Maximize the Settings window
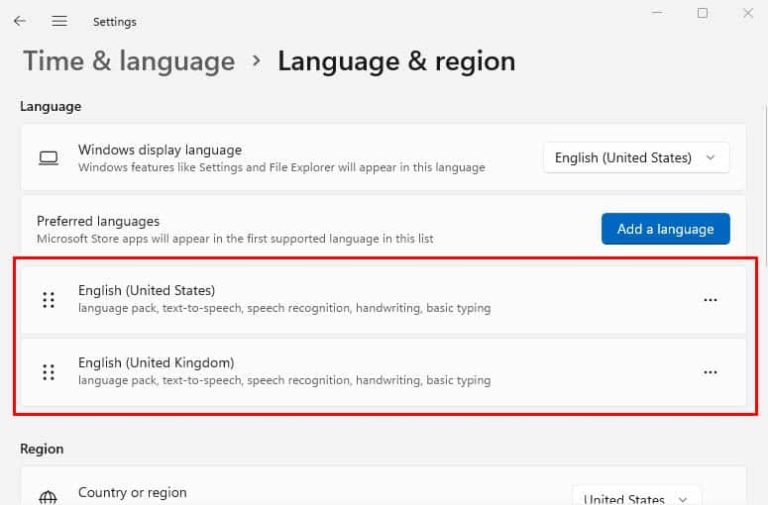Screen dimensions: 768x505 [x=702, y=14]
